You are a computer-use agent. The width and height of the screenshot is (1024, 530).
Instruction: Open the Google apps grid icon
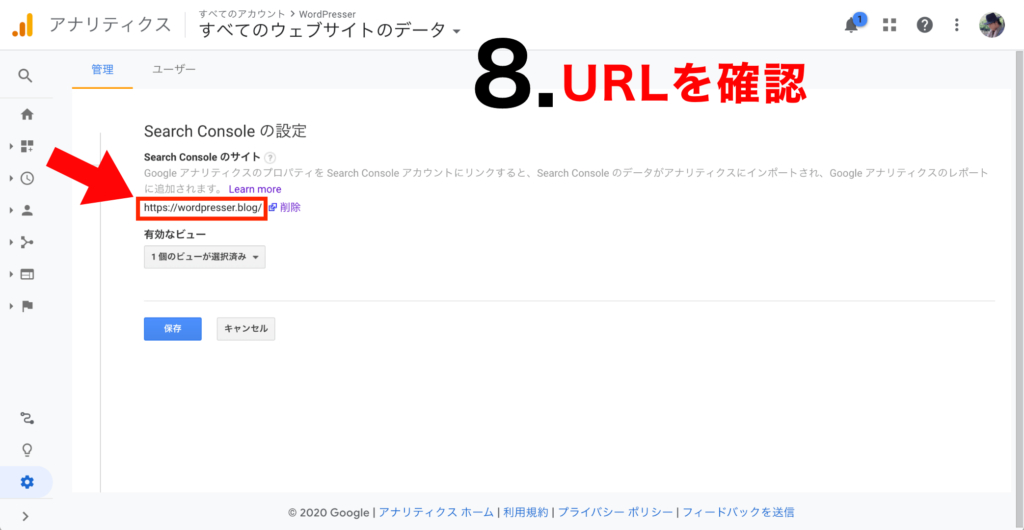coord(889,25)
